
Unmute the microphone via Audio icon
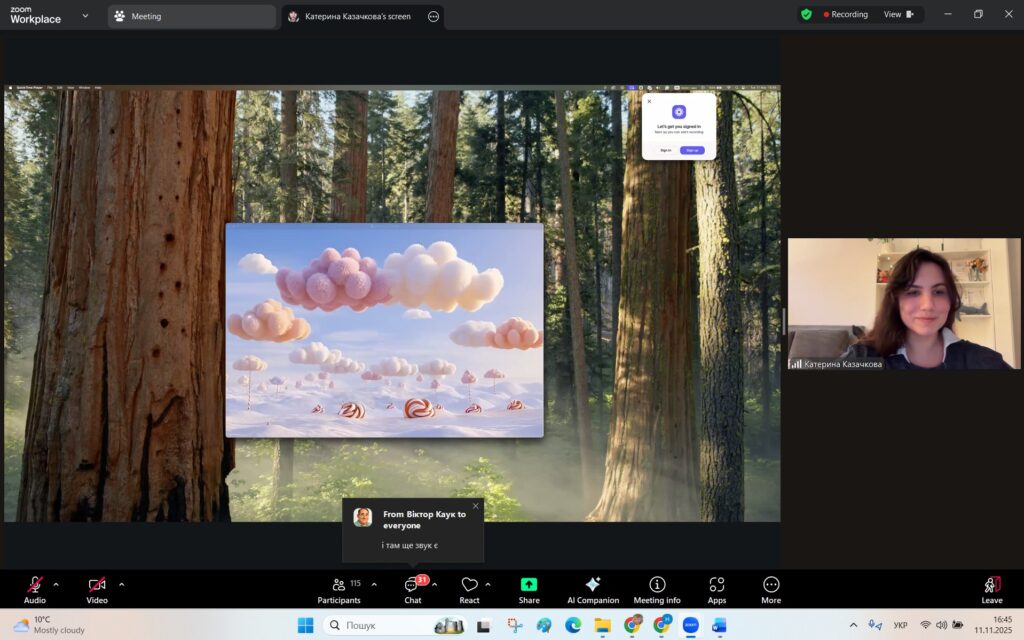click(35, 585)
